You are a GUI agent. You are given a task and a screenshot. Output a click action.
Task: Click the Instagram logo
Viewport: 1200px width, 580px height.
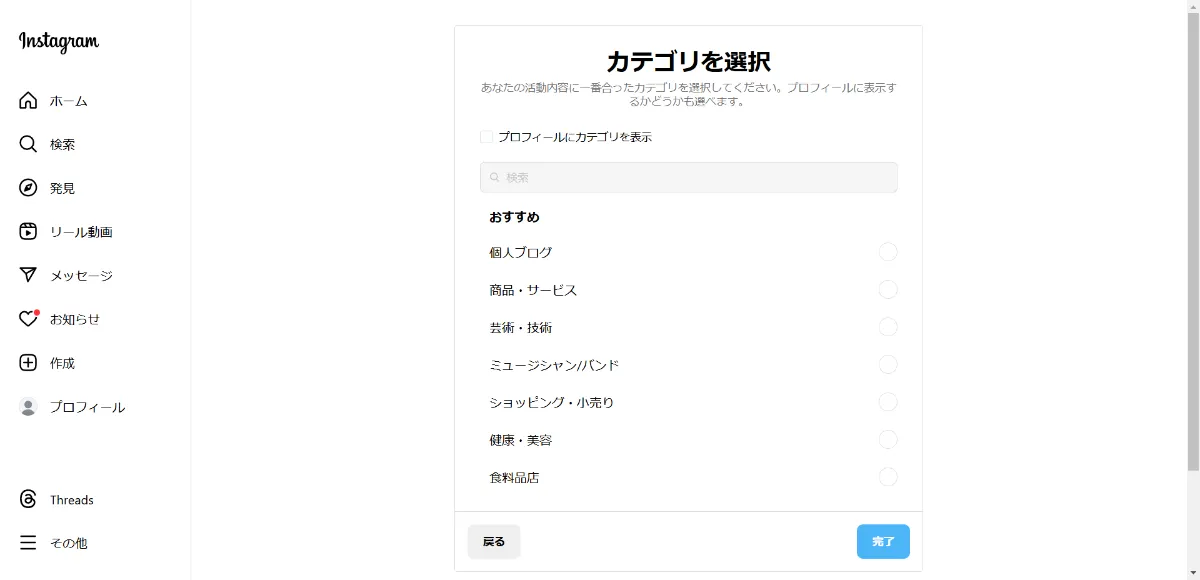(59, 42)
